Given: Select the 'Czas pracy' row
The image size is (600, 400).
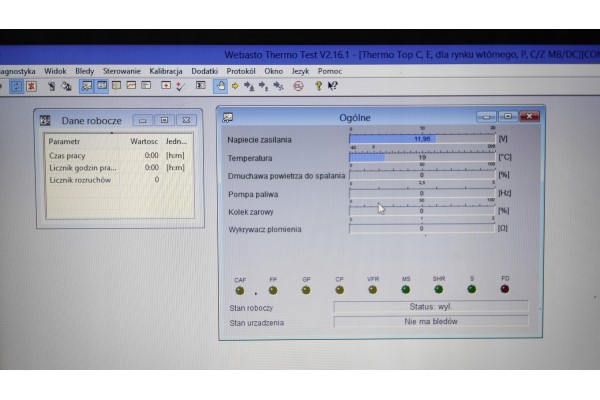Looking at the screenshot, I should (x=119, y=155).
